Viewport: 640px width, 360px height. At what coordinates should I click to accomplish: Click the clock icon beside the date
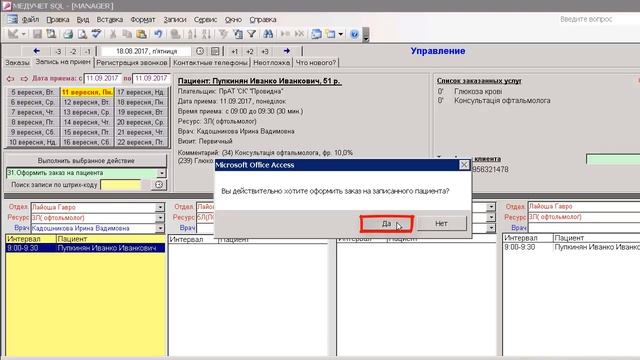coord(200,51)
